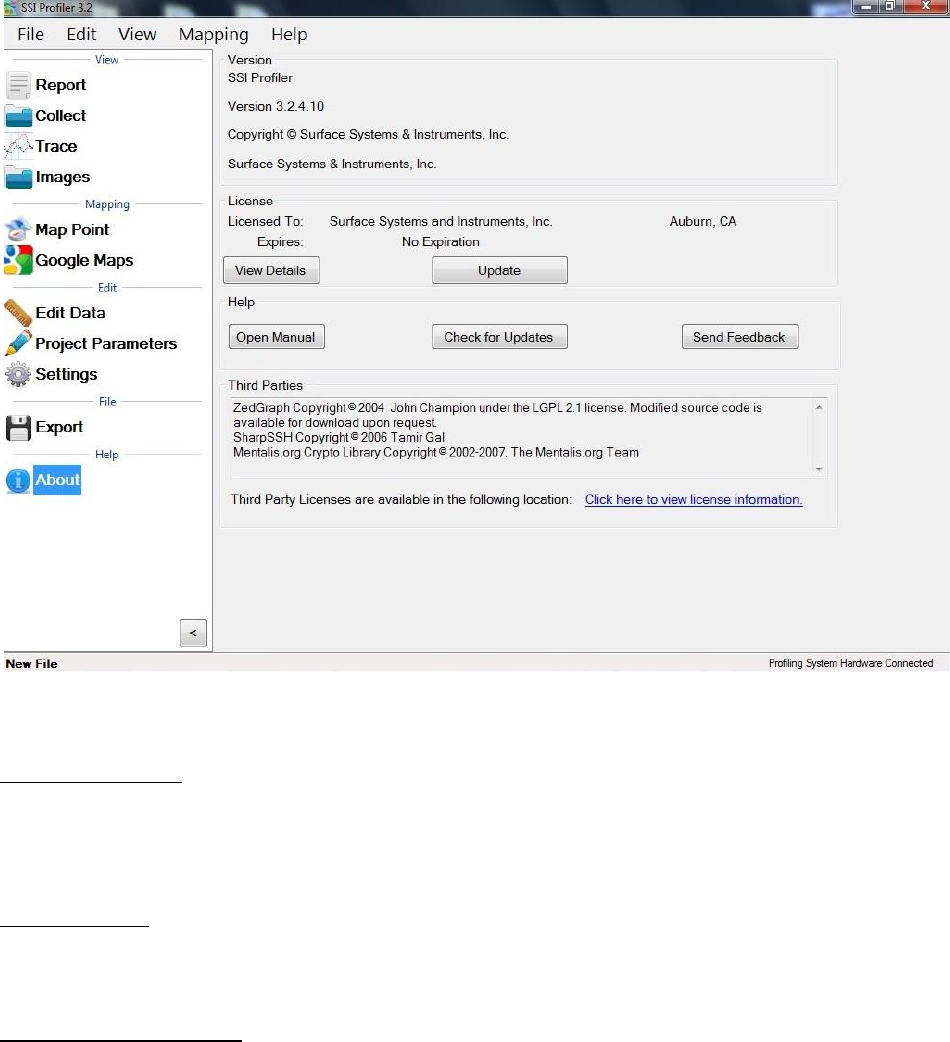Click the link to view license information
950x1042 pixels.
(x=694, y=500)
